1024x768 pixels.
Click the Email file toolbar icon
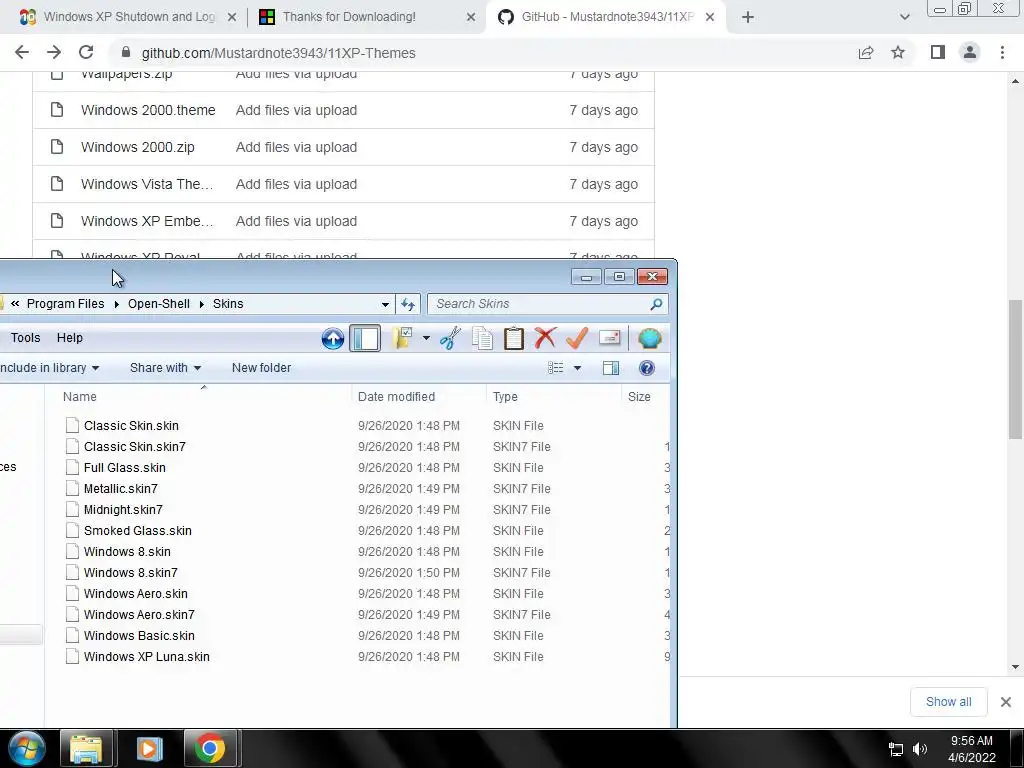click(609, 338)
